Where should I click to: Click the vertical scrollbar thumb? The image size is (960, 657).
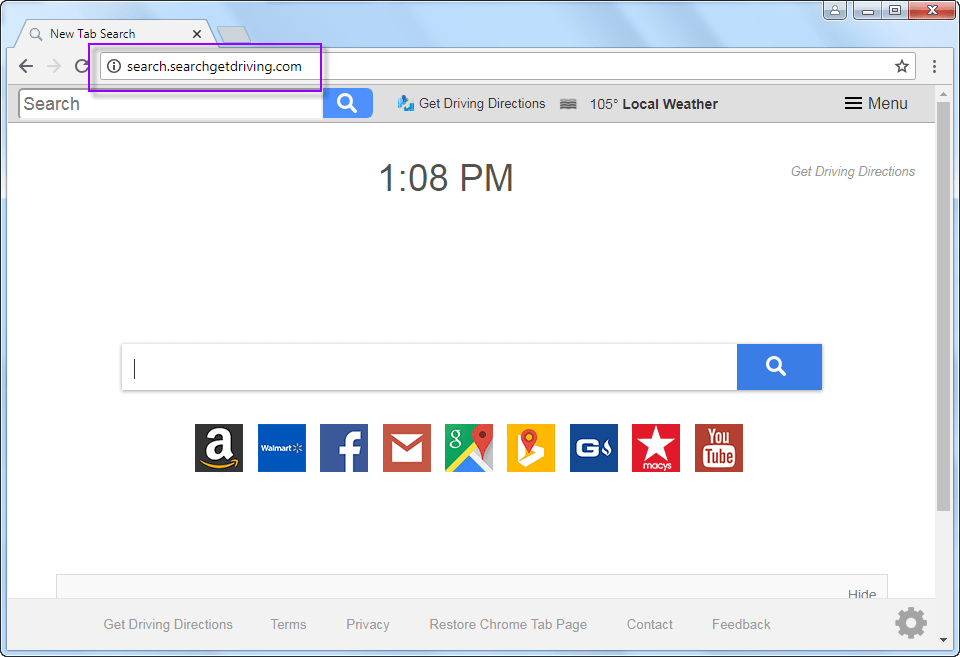pyautogui.click(x=943, y=306)
